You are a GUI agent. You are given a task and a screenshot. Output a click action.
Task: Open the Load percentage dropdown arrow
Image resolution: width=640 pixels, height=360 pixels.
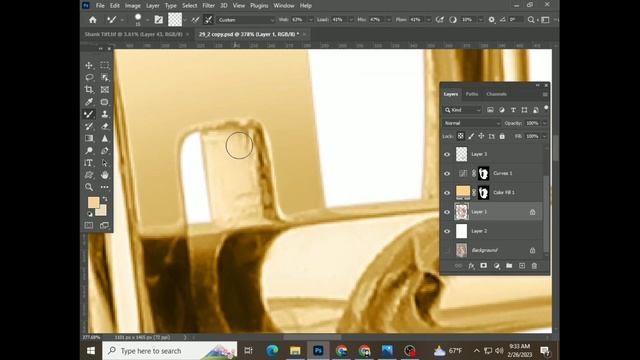[351, 20]
